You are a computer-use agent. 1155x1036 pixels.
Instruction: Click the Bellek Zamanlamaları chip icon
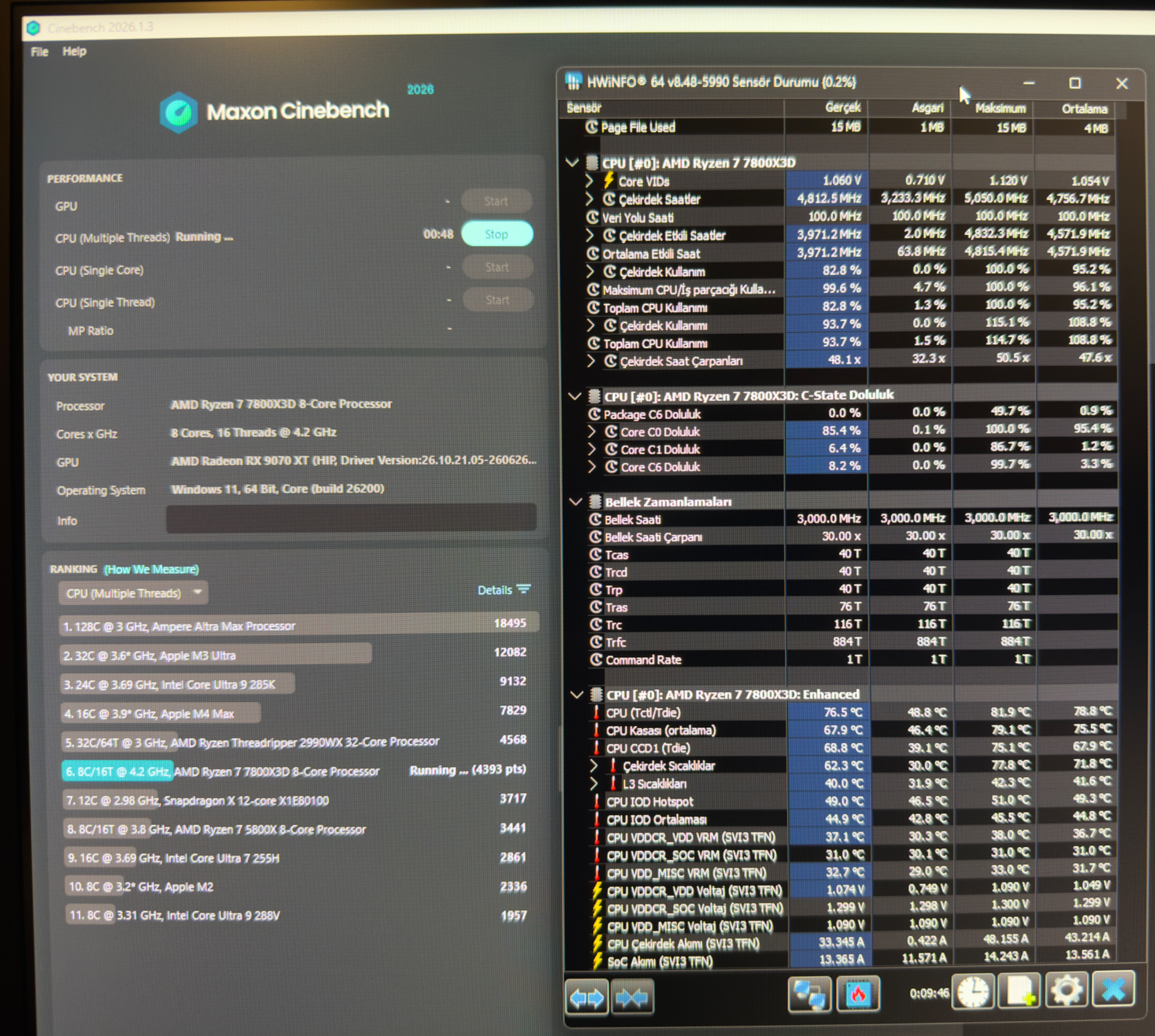point(595,502)
